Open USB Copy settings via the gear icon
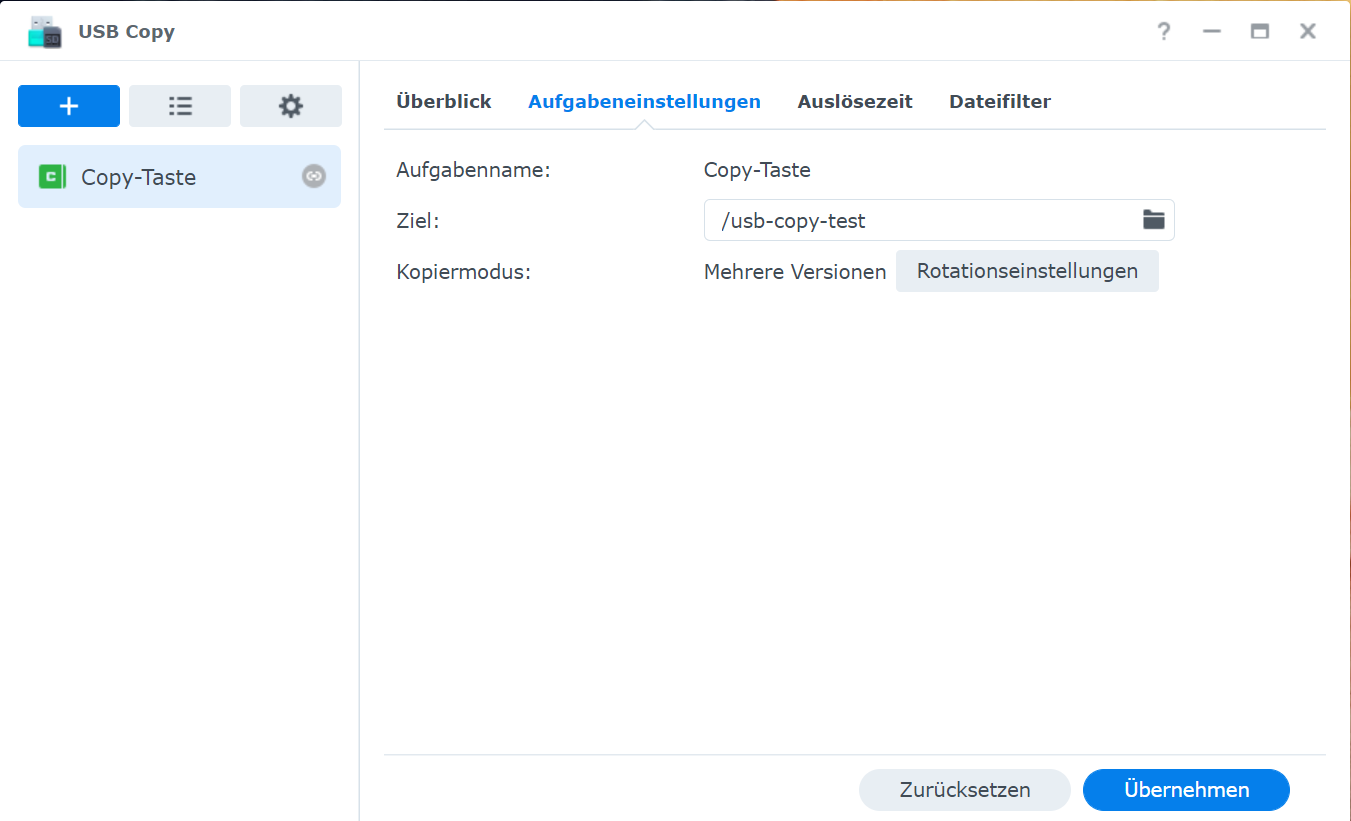The height and width of the screenshot is (821, 1351). point(290,105)
